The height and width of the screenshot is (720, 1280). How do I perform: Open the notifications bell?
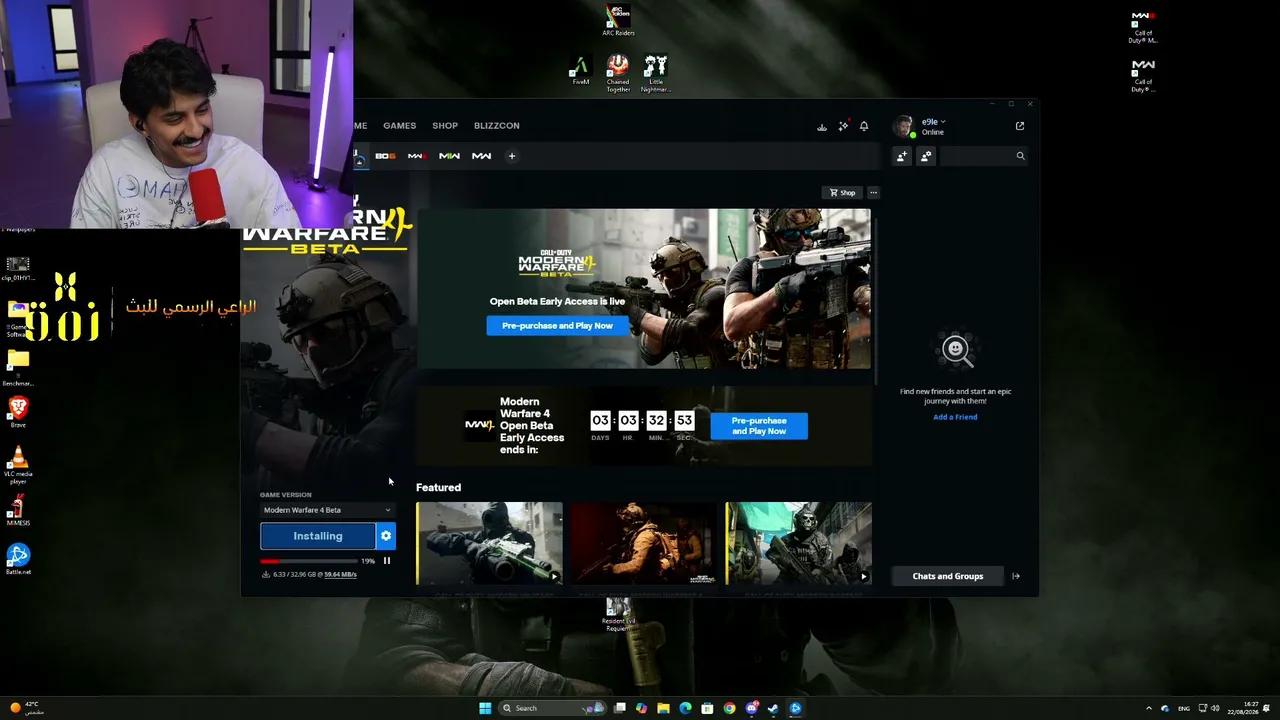(x=864, y=126)
